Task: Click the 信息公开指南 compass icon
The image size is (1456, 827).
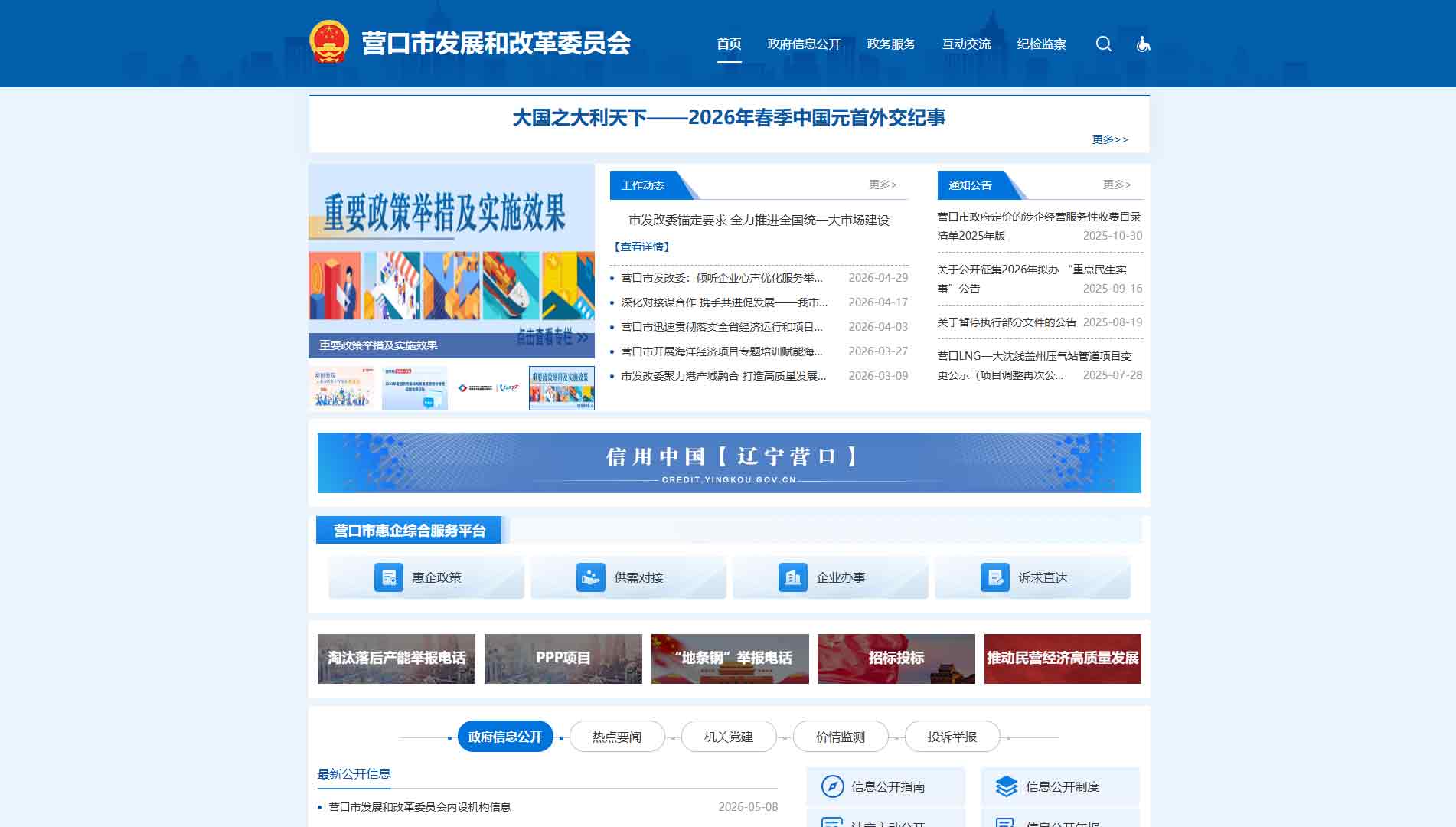Action: click(x=832, y=786)
